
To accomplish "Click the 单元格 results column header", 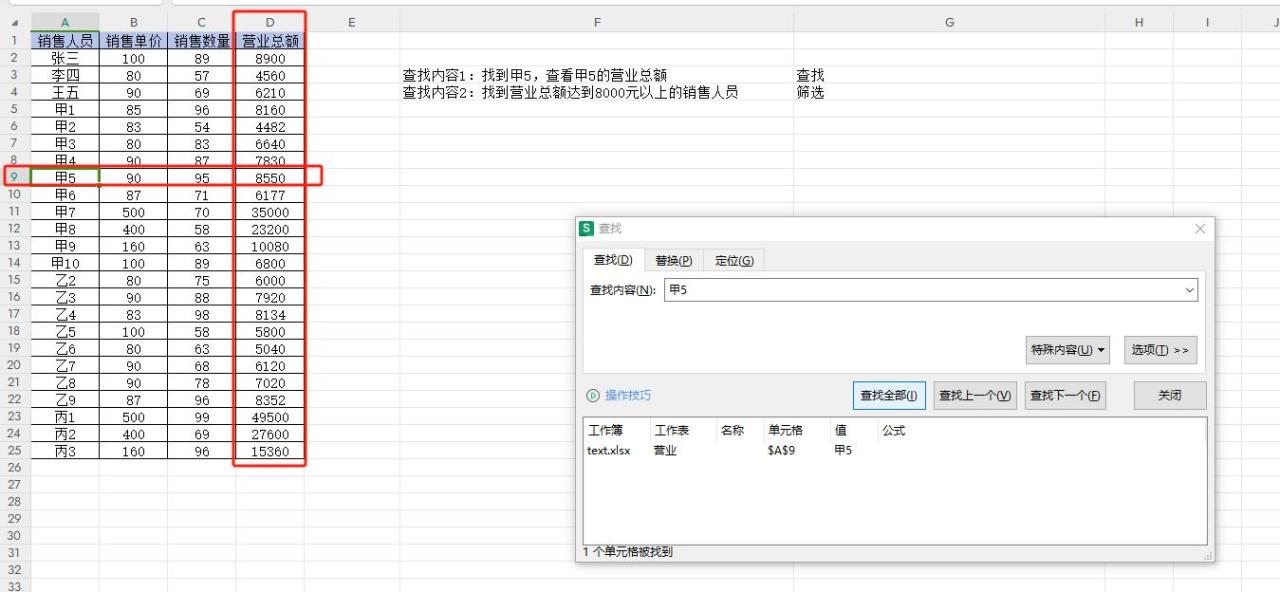I will coord(796,431).
